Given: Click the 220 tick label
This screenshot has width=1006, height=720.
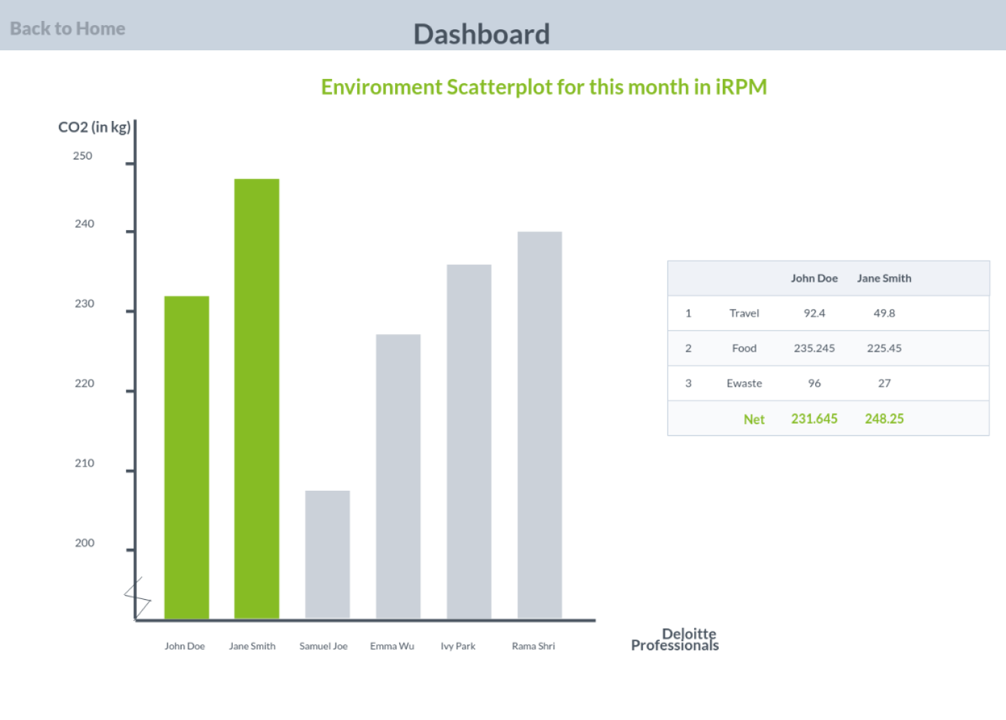Looking at the screenshot, I should [x=84, y=384].
